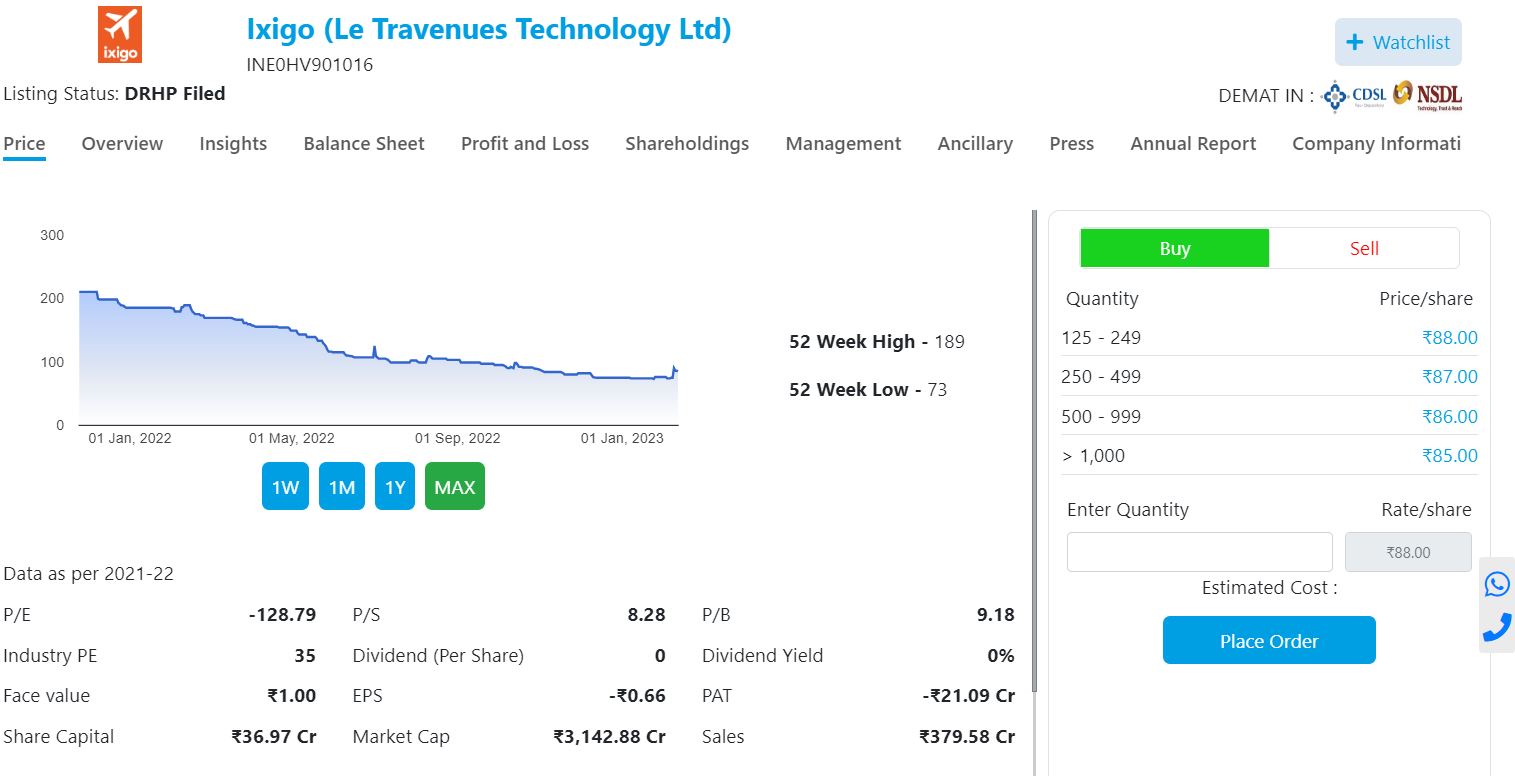Click the 01 Jan, 2023 chart axis label
This screenshot has width=1515, height=776.
coord(622,438)
